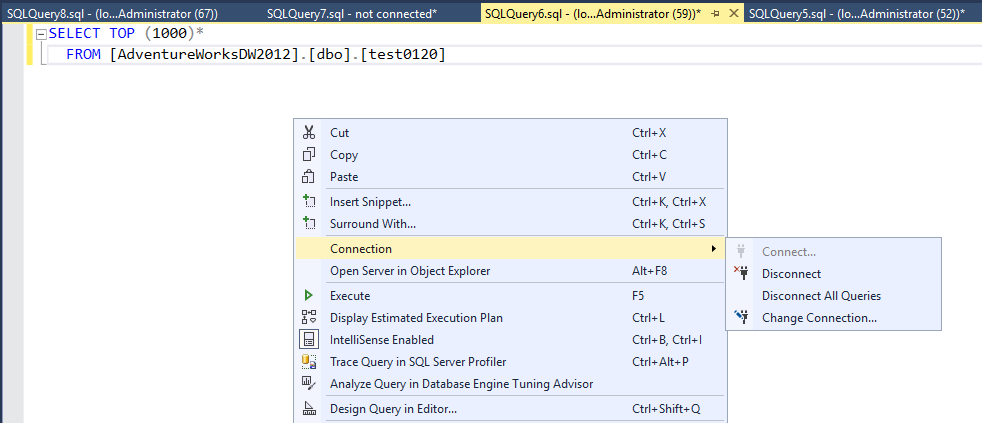982x423 pixels.
Task: Open the Connection menu entry
Action: pos(510,249)
